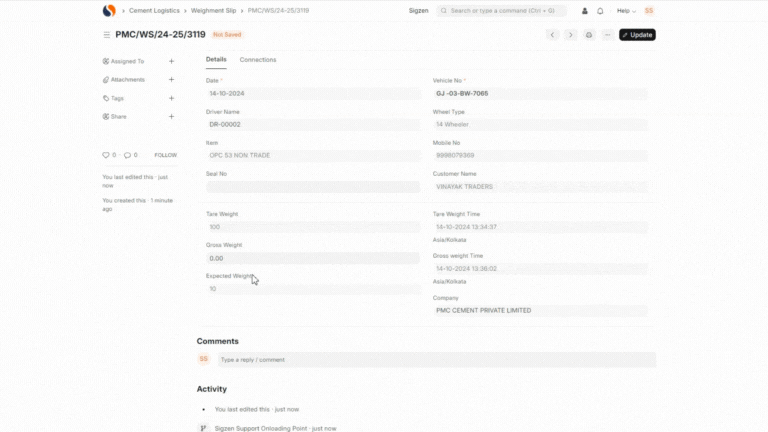The image size is (768, 432).
Task: Click the comment reply input box
Action: point(436,359)
